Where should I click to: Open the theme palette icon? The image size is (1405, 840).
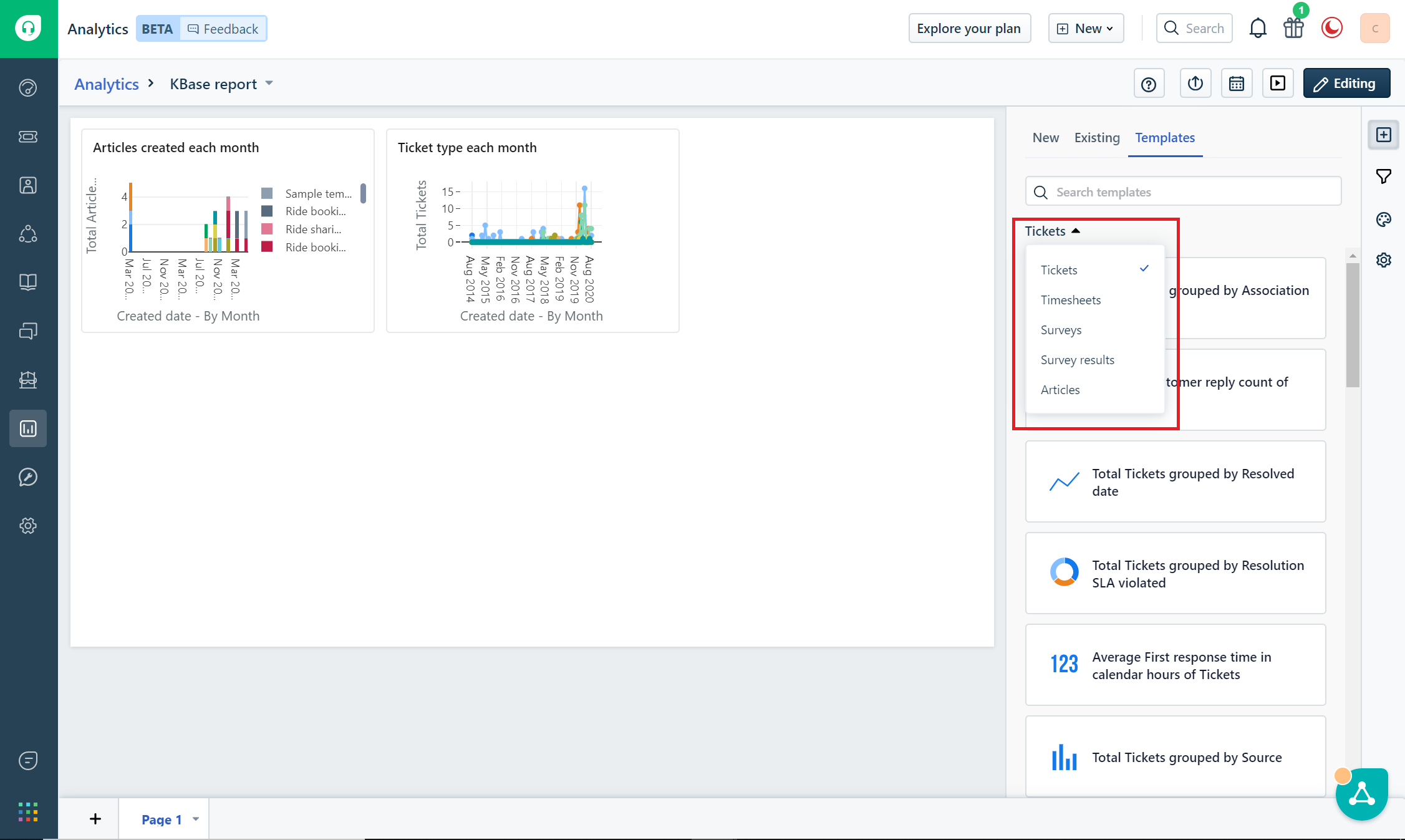[1383, 220]
